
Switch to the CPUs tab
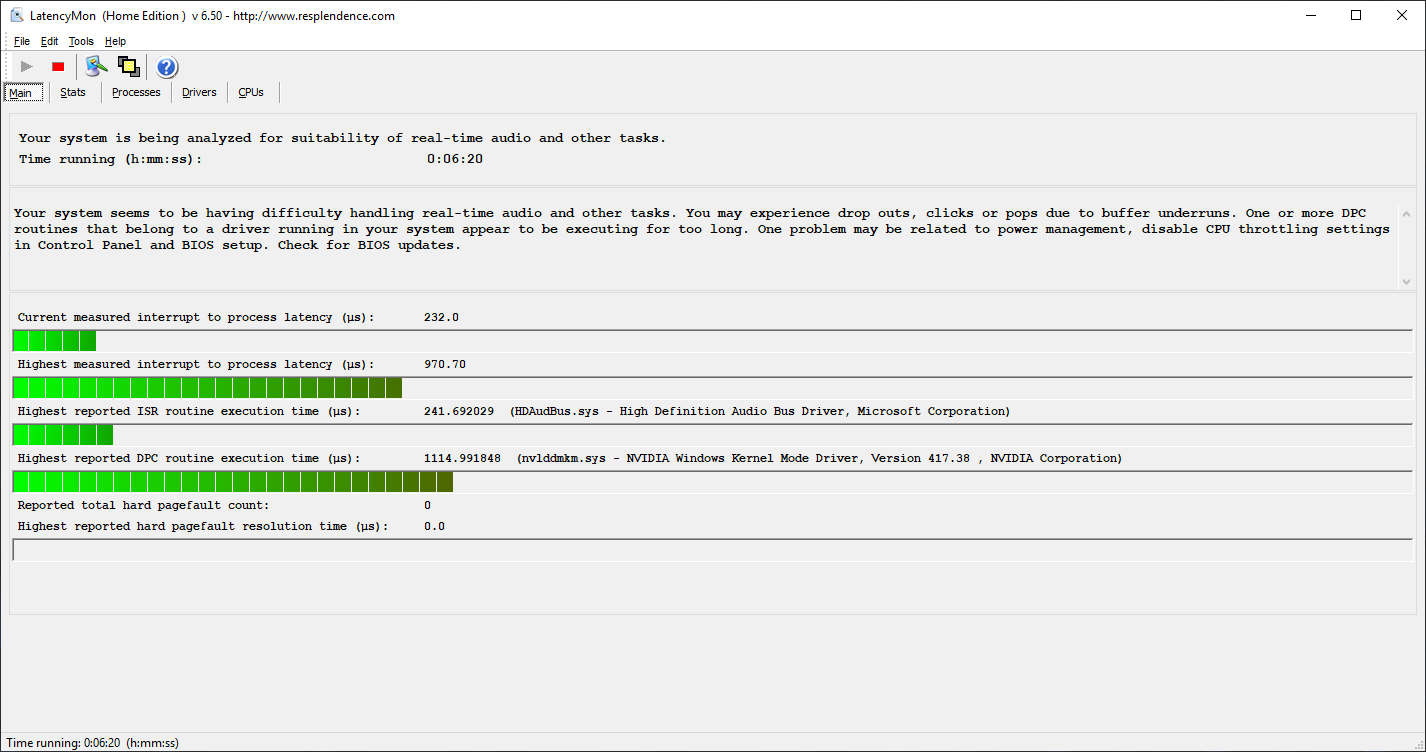point(251,92)
